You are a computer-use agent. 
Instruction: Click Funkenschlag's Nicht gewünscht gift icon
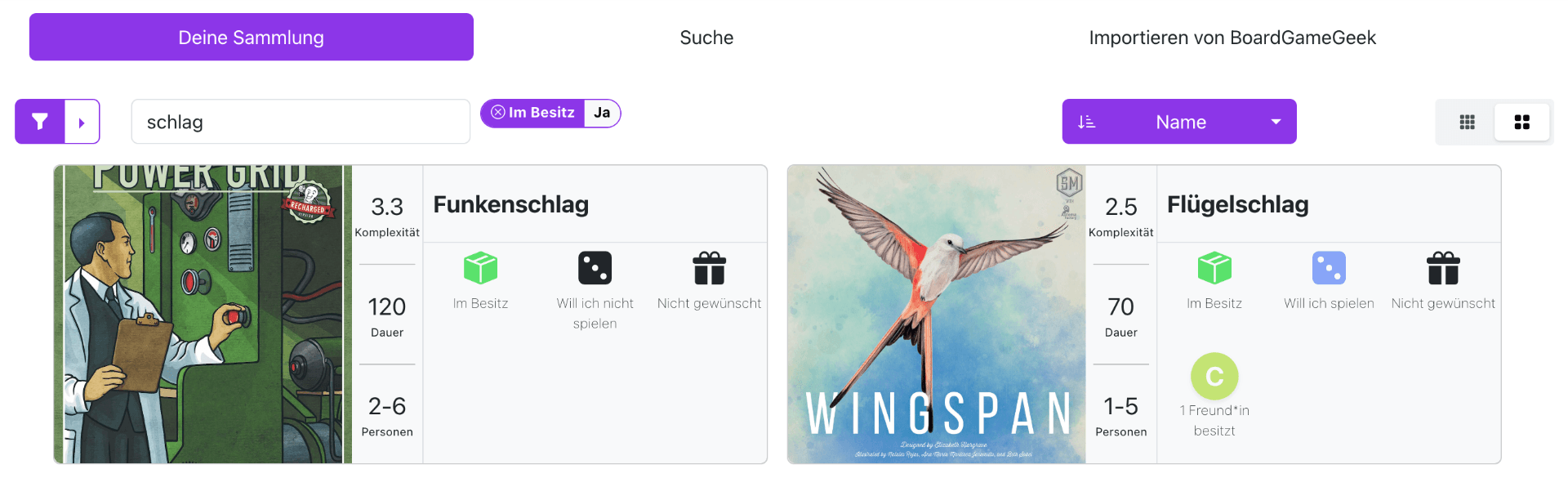tap(709, 268)
